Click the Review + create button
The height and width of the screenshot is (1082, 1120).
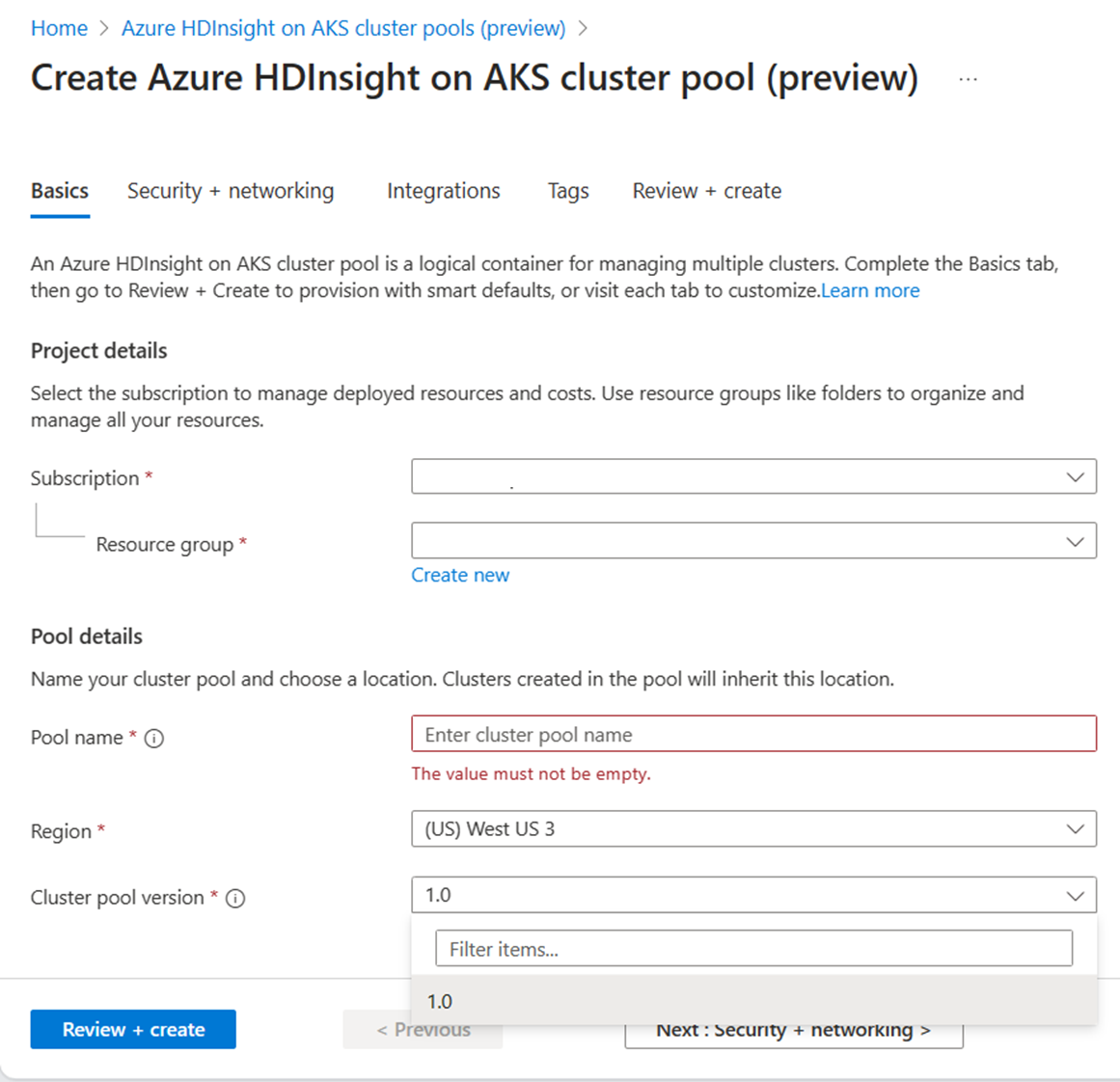click(133, 1029)
